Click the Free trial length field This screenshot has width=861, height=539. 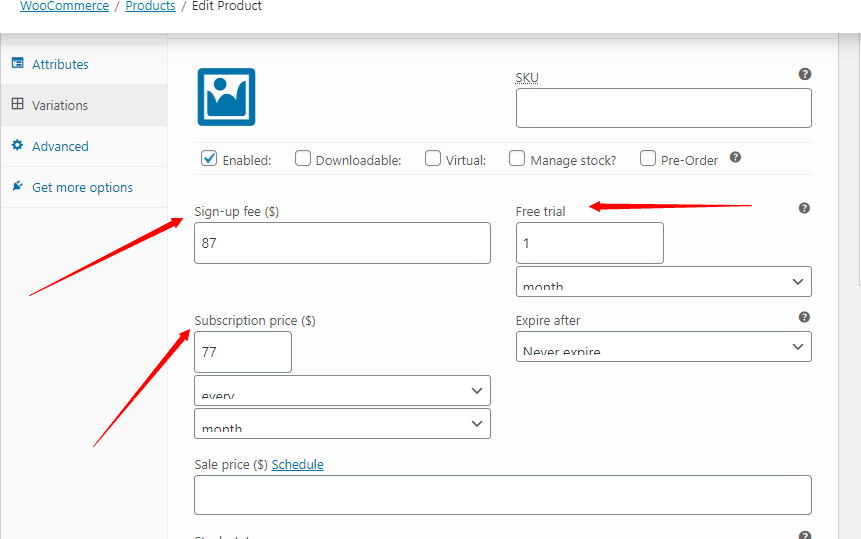pos(590,243)
